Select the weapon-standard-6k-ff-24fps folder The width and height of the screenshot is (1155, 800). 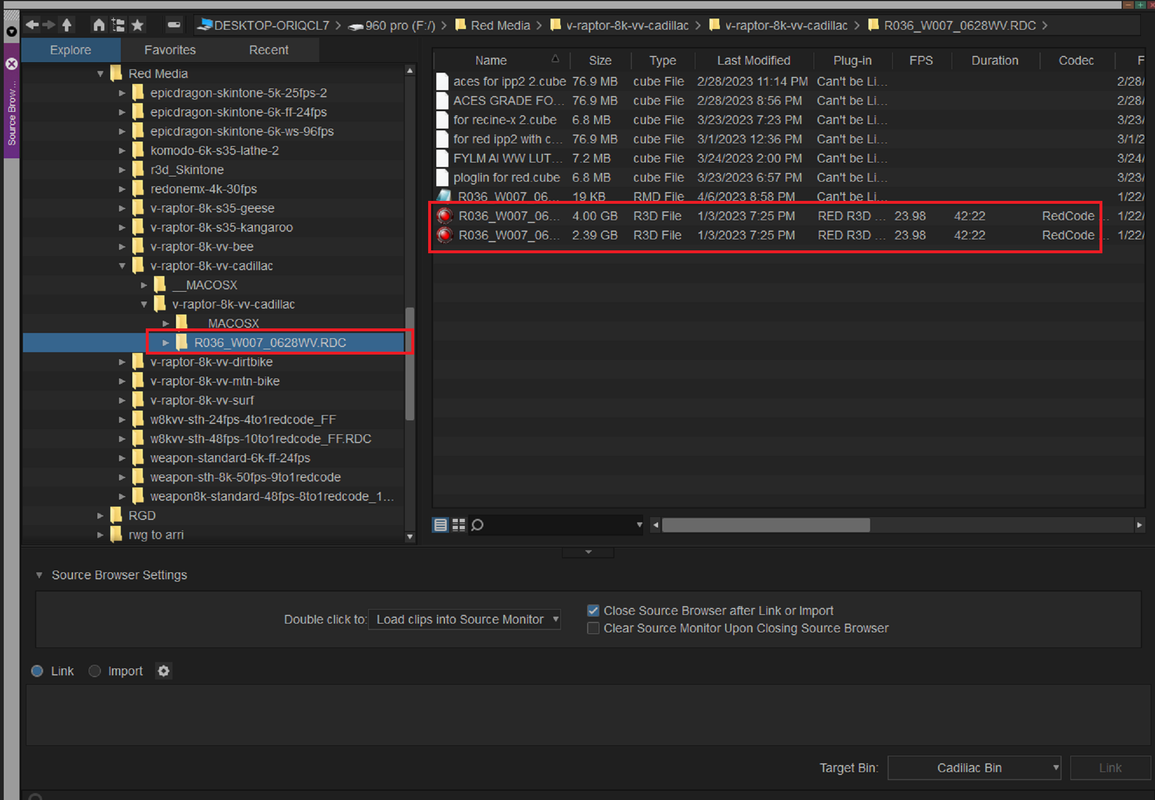(230, 458)
